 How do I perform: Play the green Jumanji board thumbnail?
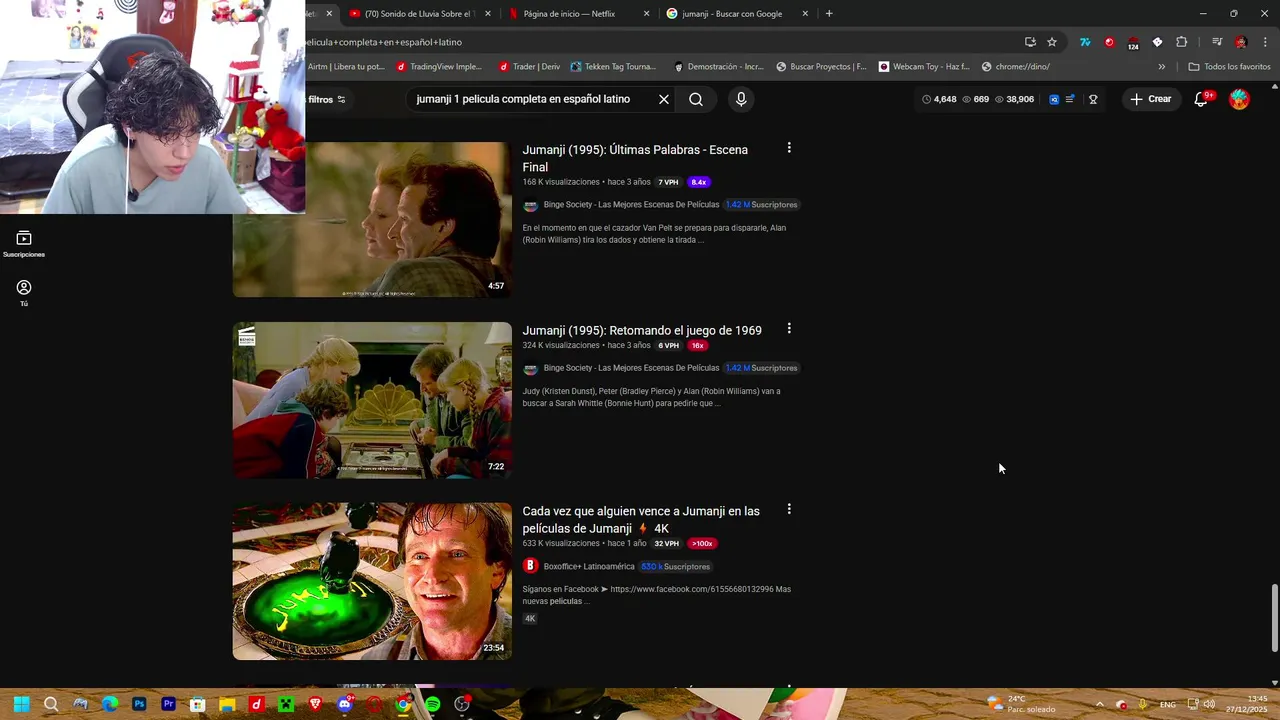tap(372, 581)
